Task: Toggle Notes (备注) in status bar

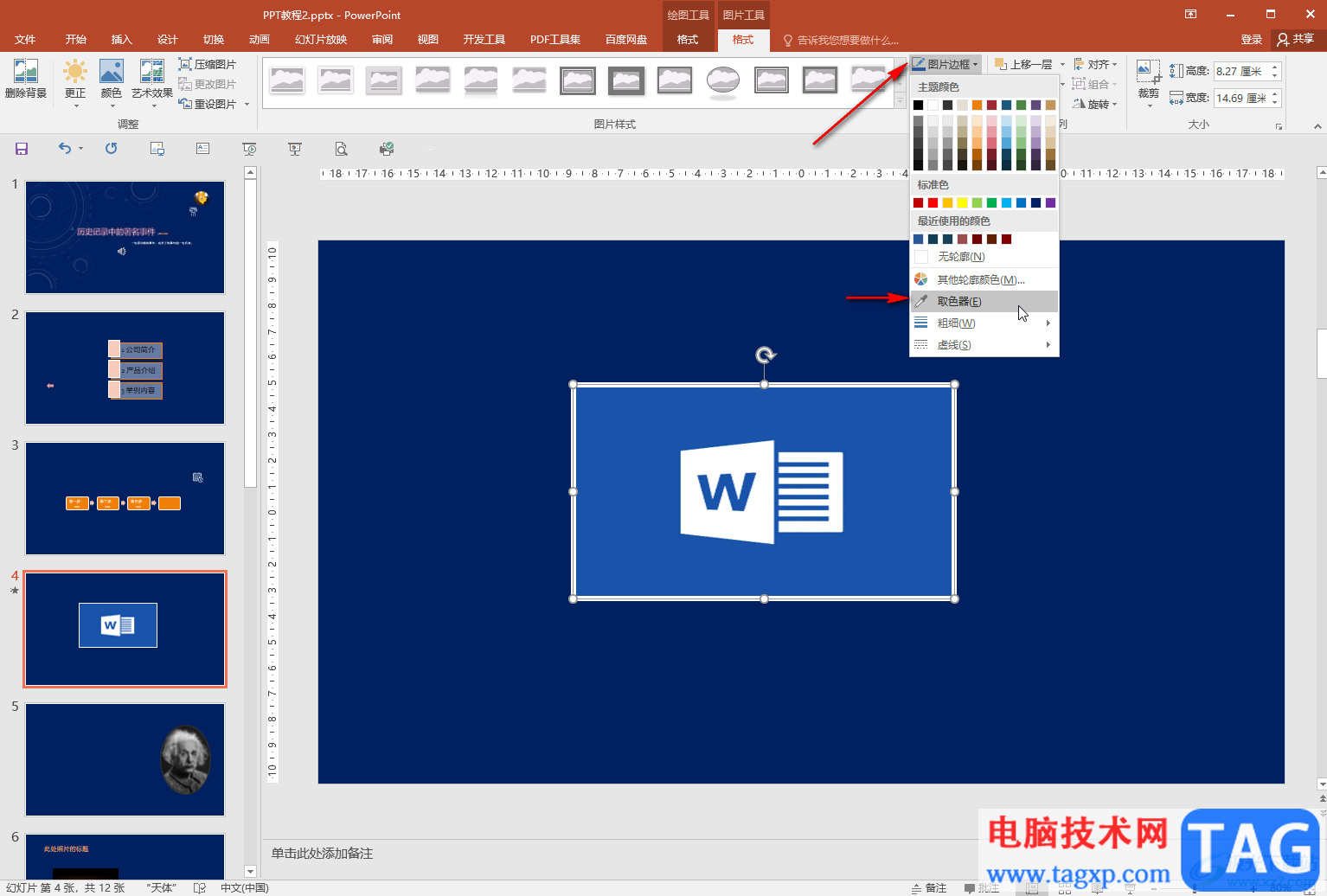Action: (929, 888)
